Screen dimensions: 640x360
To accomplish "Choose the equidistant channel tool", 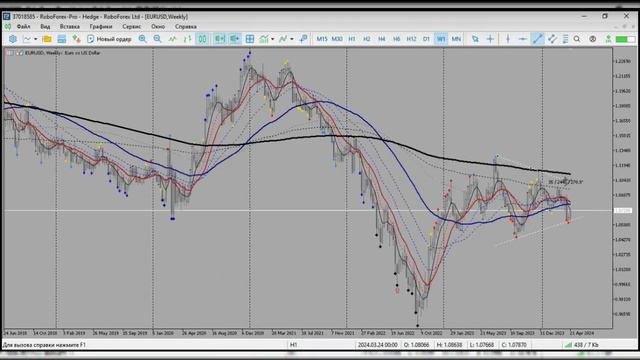I will (552, 39).
